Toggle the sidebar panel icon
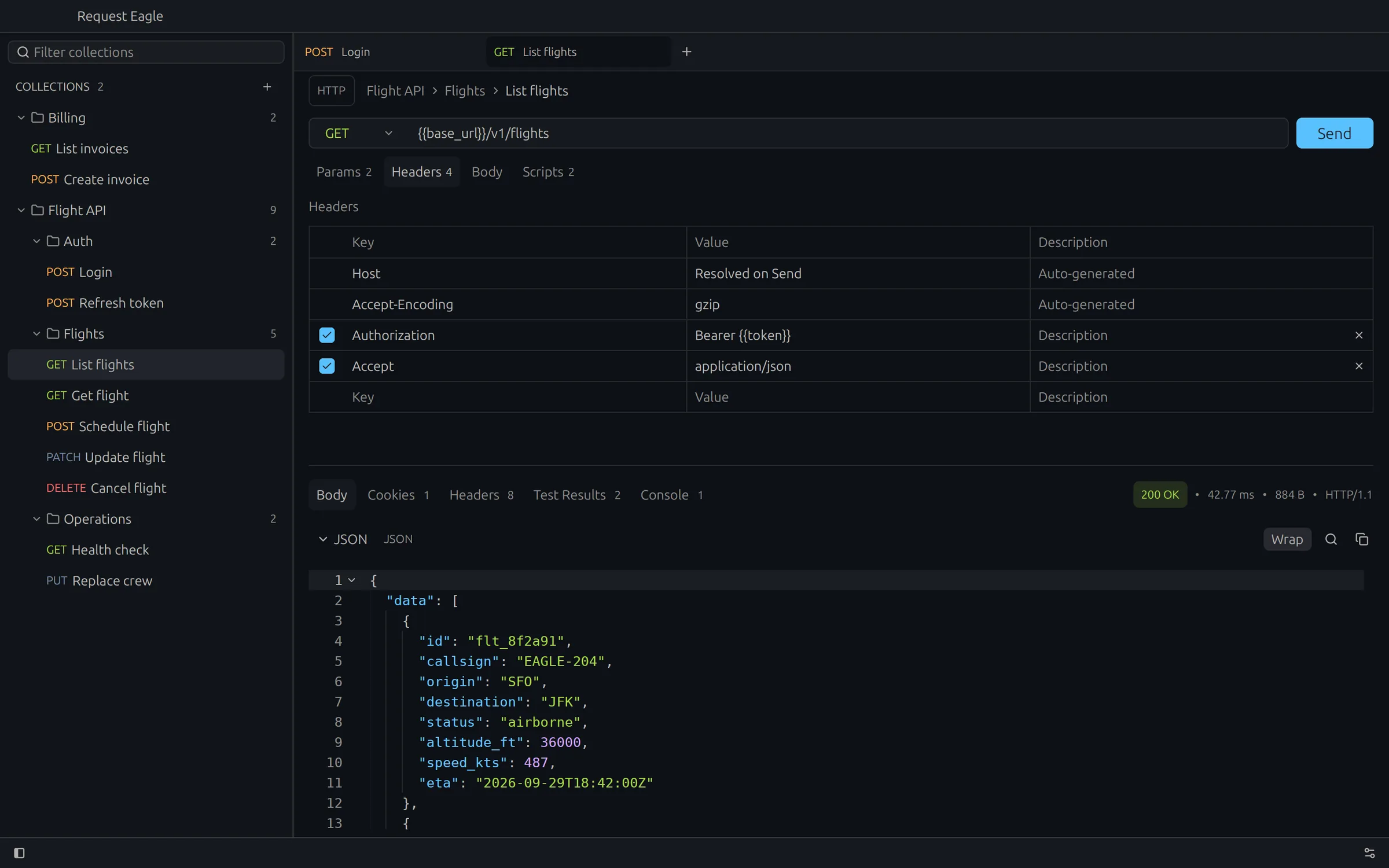Image resolution: width=1389 pixels, height=868 pixels. [x=19, y=853]
